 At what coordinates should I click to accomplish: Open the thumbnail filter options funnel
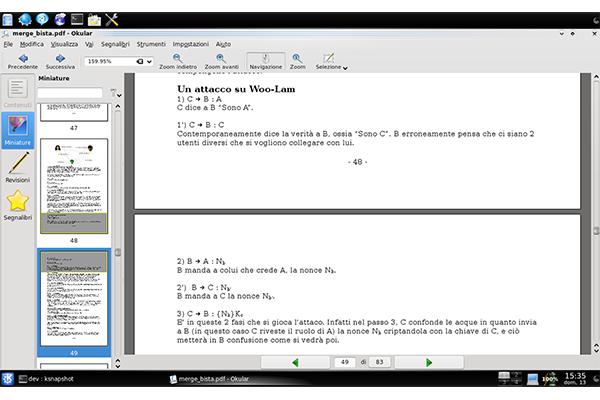point(115,93)
